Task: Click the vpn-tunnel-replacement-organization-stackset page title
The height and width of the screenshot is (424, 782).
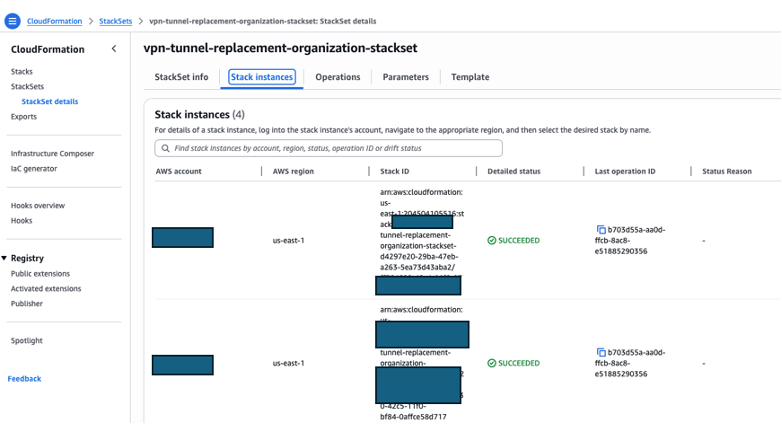Action: [280, 48]
